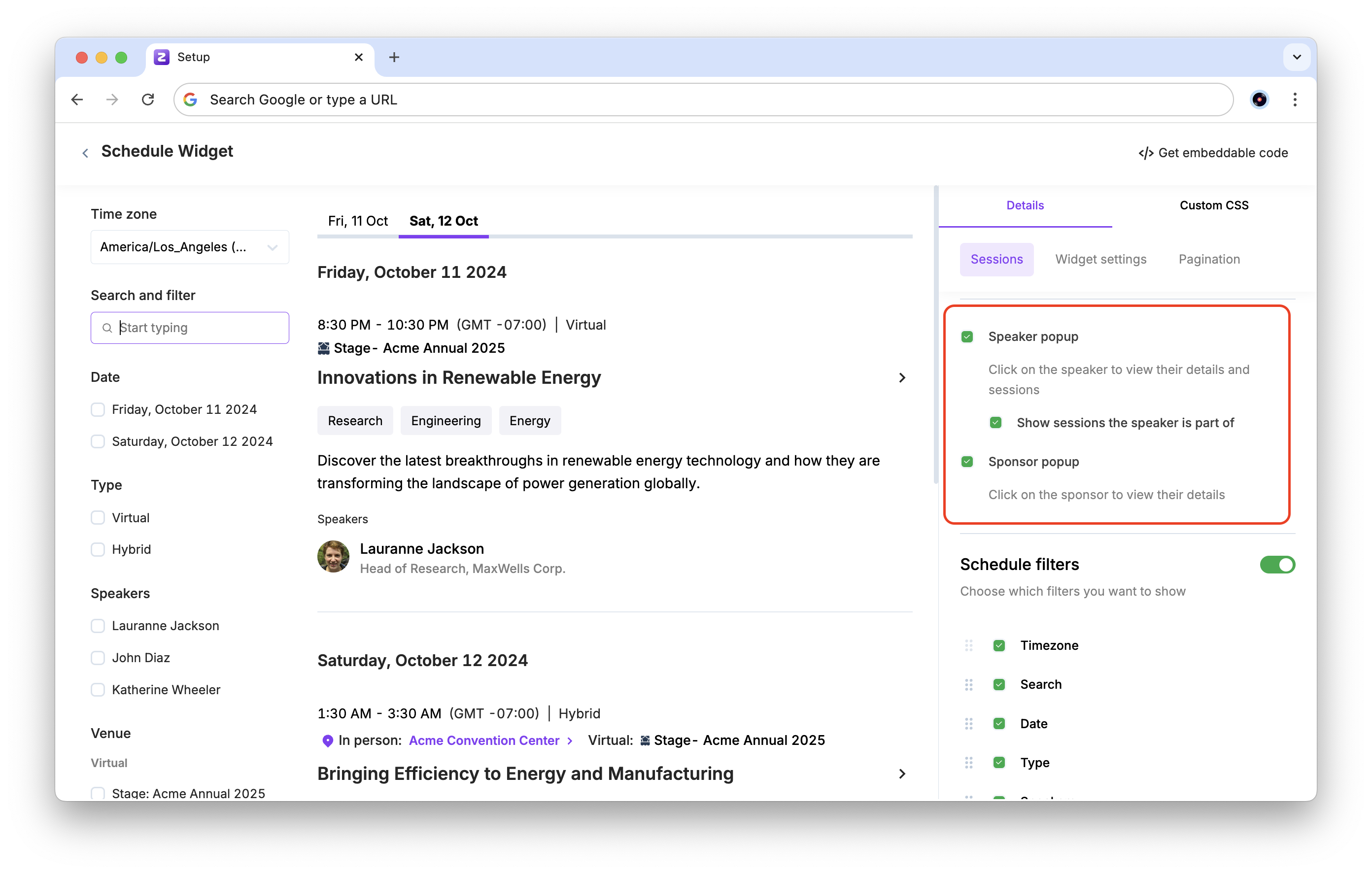Uncheck the Sponsor popup checkbox
This screenshot has height=874, width=1372.
click(x=967, y=462)
